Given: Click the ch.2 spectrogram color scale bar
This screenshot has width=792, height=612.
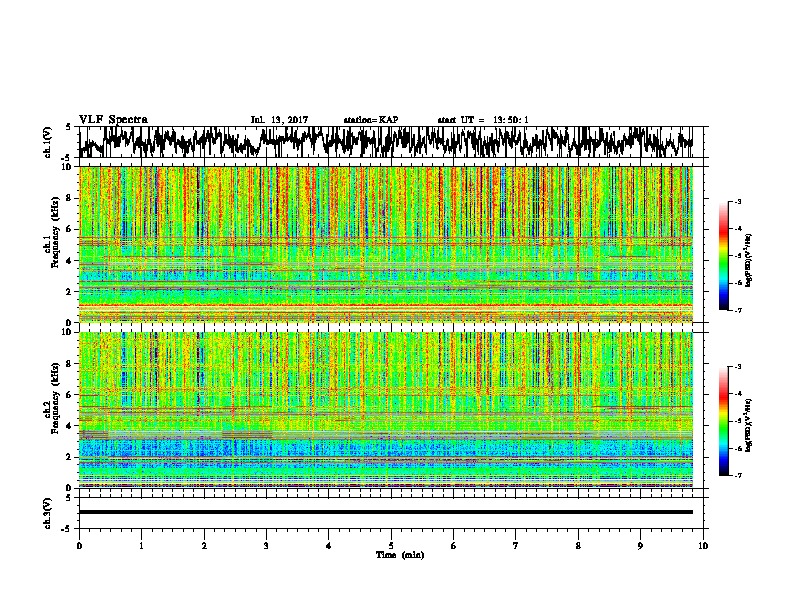Looking at the screenshot, I should point(723,421).
